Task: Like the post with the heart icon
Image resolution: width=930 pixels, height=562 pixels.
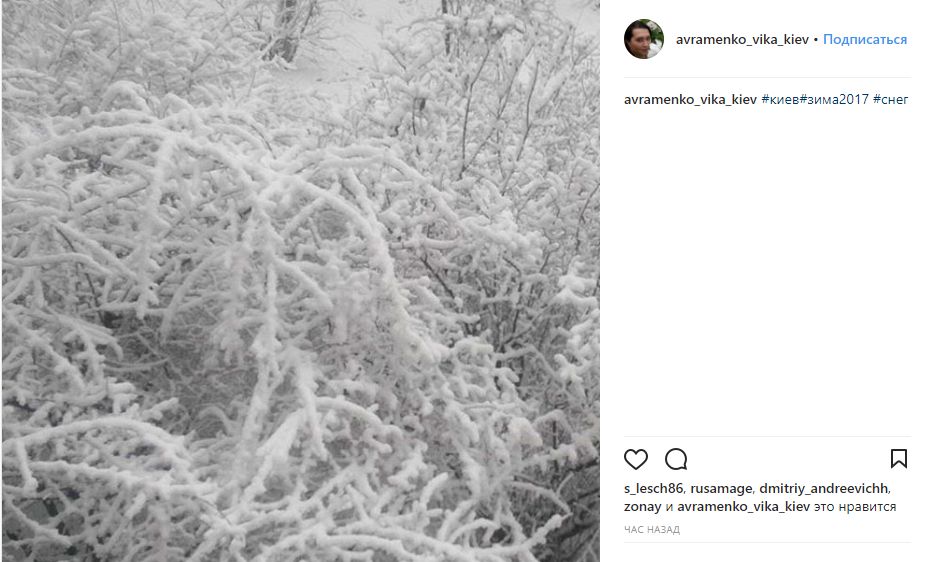Action: [636, 459]
